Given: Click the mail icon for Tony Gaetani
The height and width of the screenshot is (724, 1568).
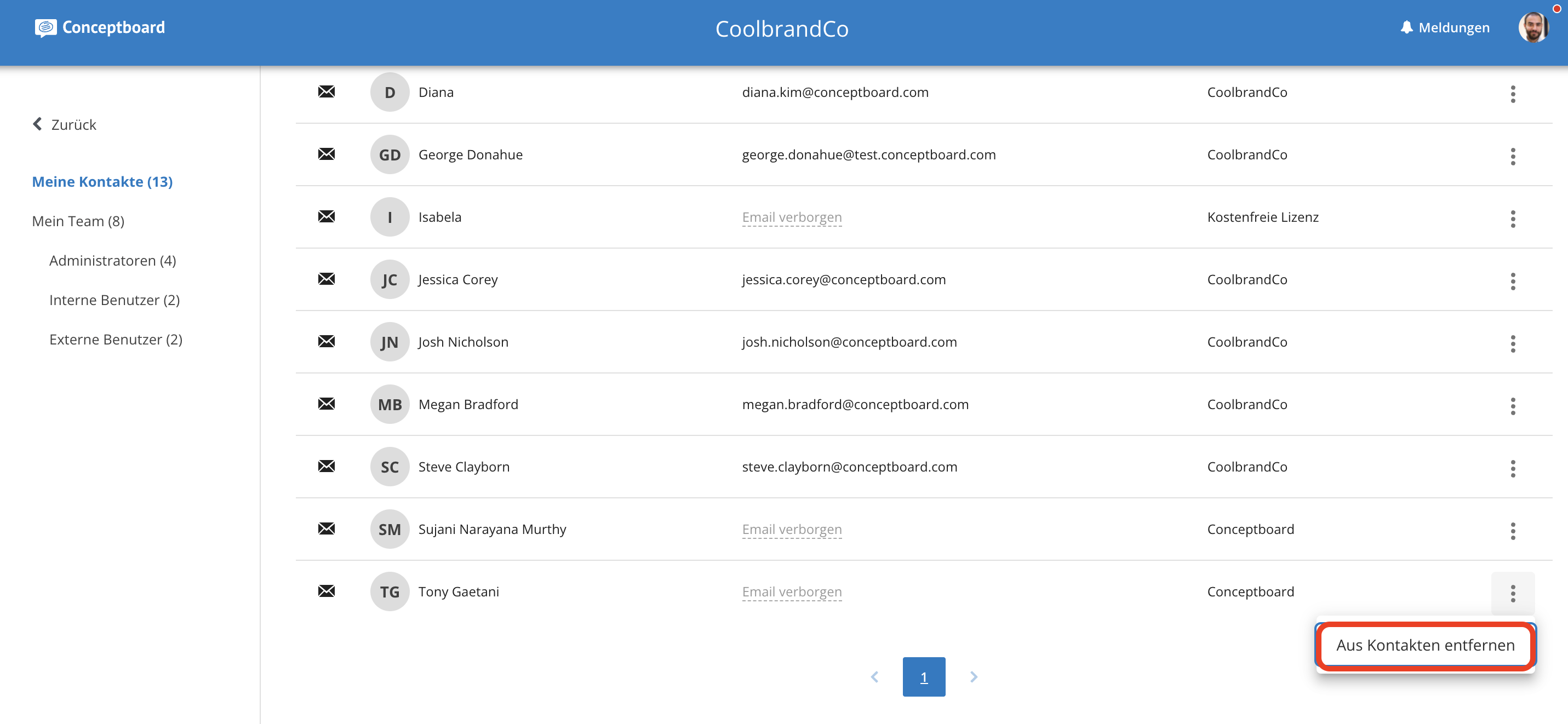Looking at the screenshot, I should tap(327, 591).
